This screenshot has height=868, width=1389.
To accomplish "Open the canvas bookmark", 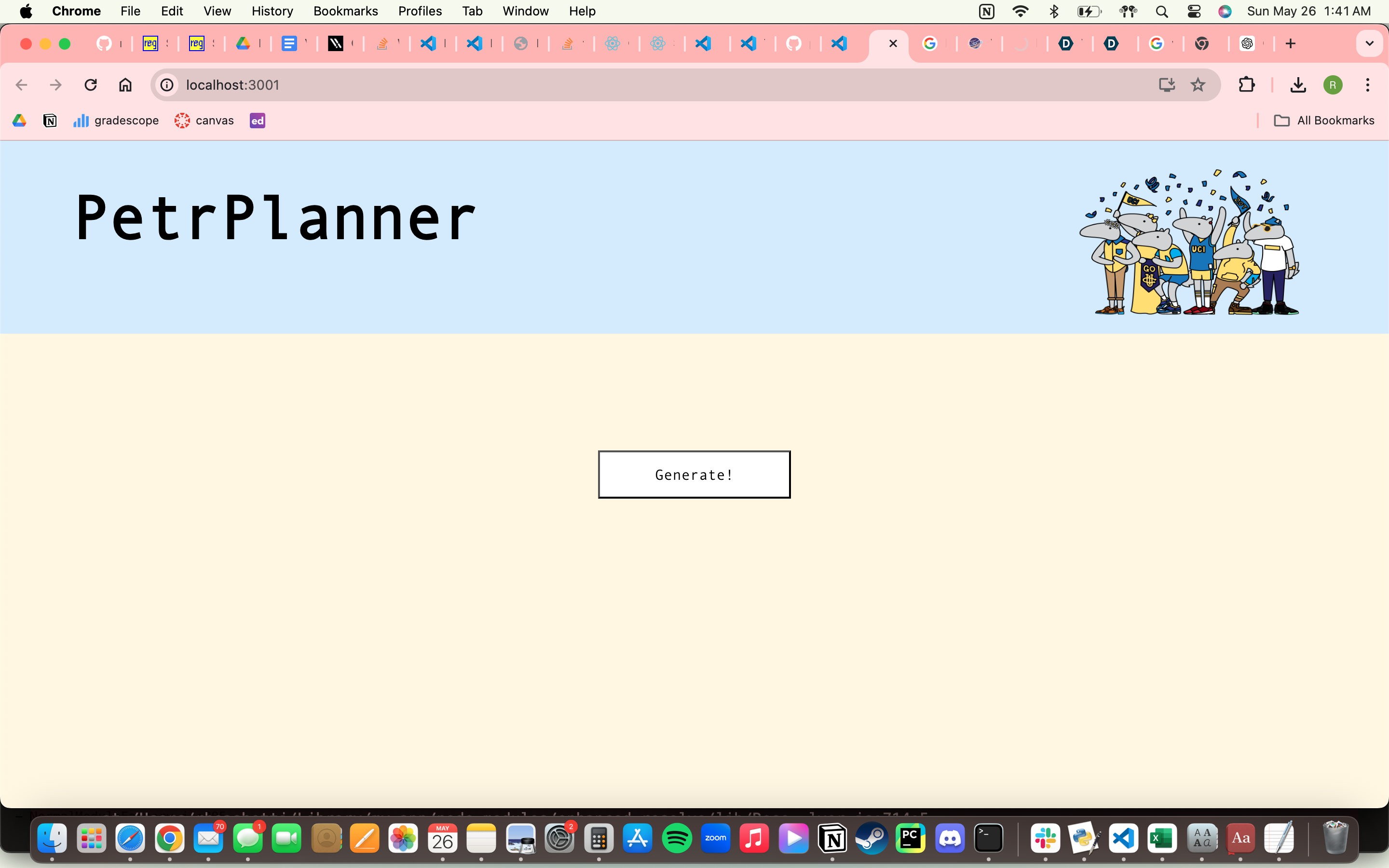I will point(204,121).
